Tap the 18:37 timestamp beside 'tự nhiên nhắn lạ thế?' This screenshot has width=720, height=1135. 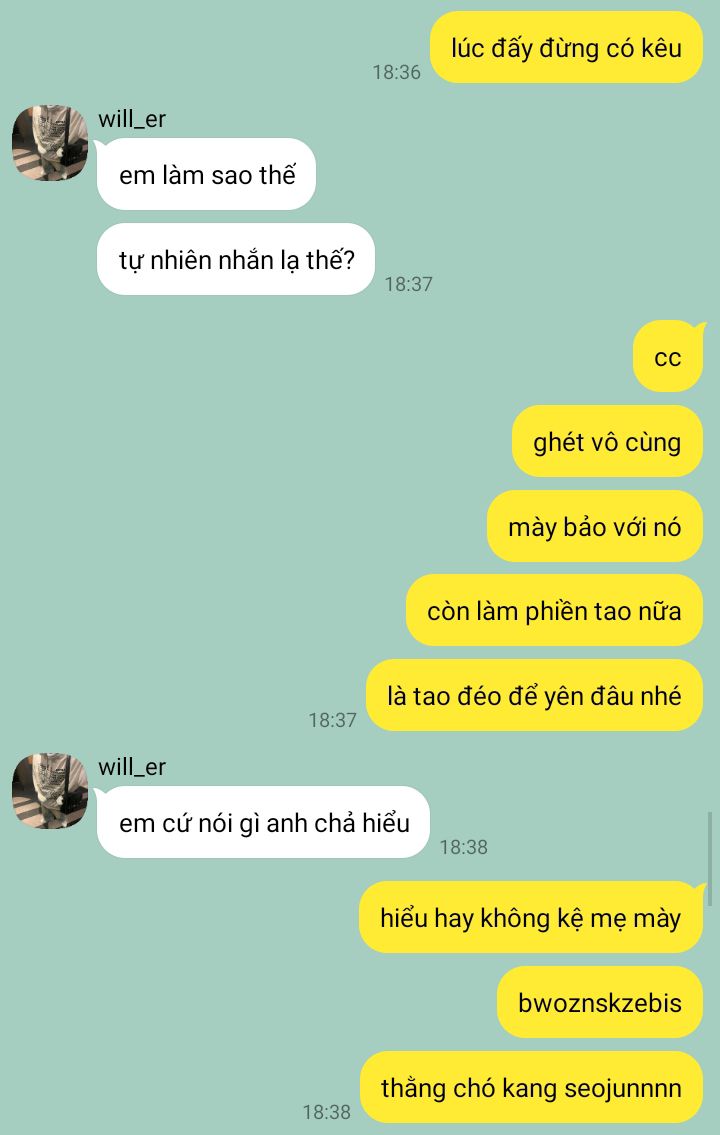[409, 284]
